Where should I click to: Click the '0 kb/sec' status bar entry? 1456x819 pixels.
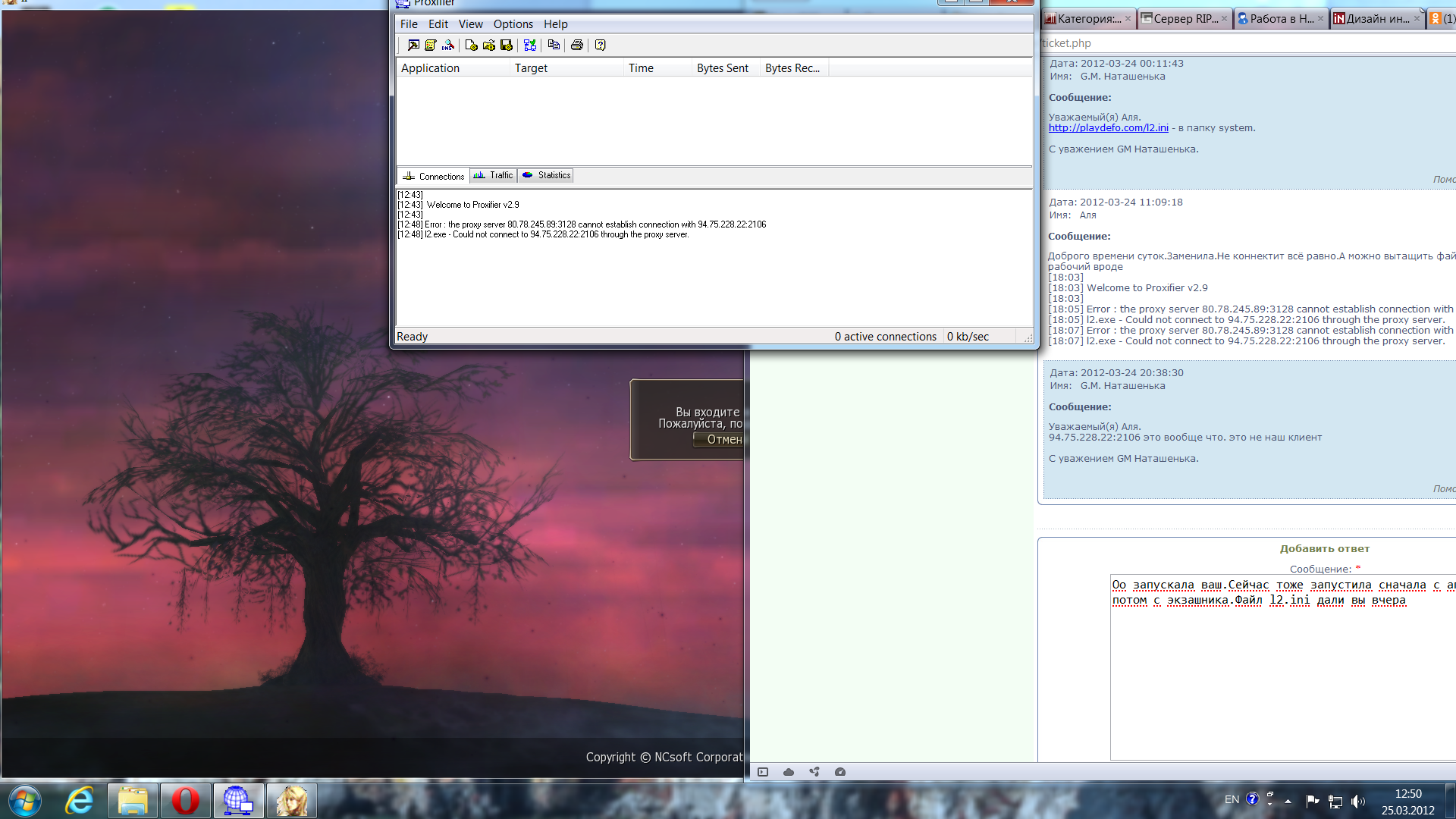tap(968, 337)
